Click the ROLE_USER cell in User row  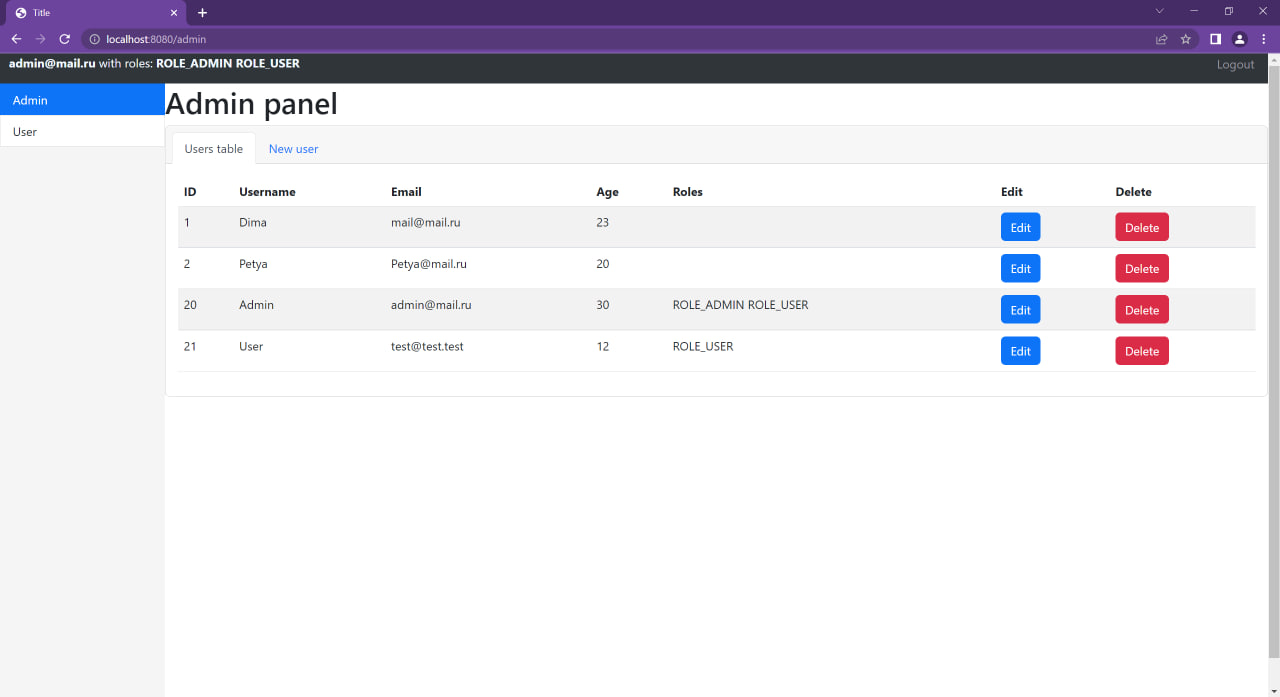703,346
